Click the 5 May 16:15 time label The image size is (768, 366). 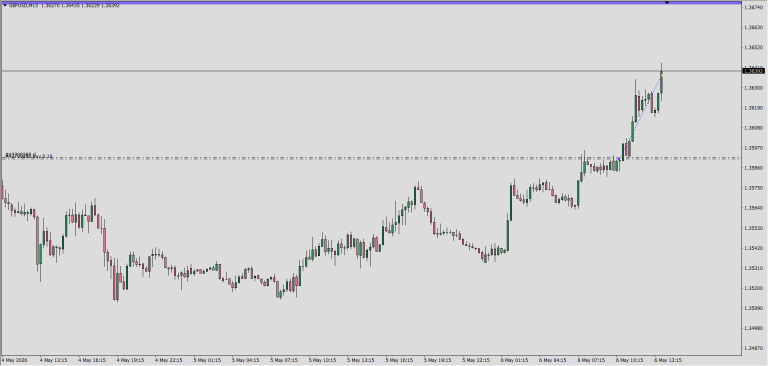pyautogui.click(x=400, y=360)
